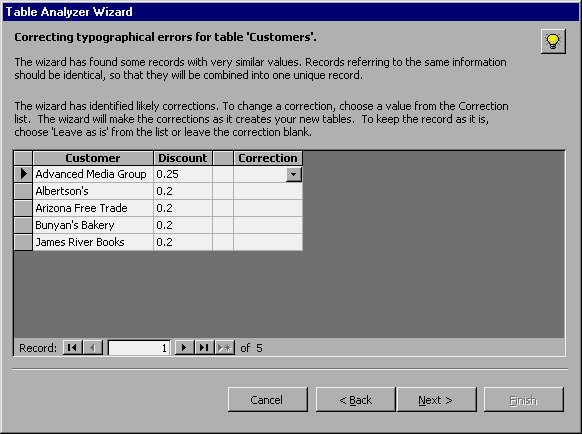Click the Discount column header
Image resolution: width=582 pixels, height=434 pixels.
pyautogui.click(x=183, y=158)
